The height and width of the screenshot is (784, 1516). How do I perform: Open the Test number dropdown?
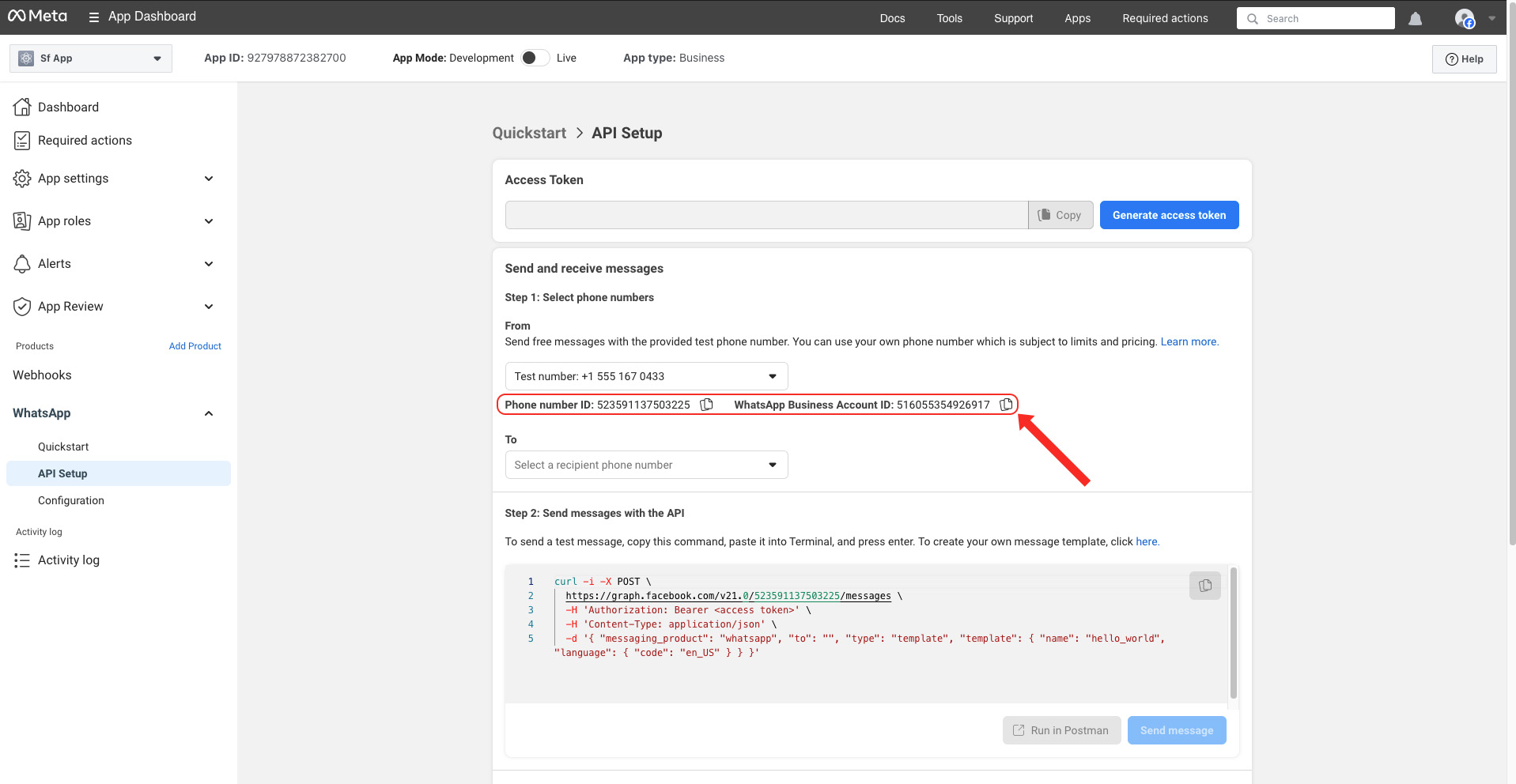pos(646,376)
